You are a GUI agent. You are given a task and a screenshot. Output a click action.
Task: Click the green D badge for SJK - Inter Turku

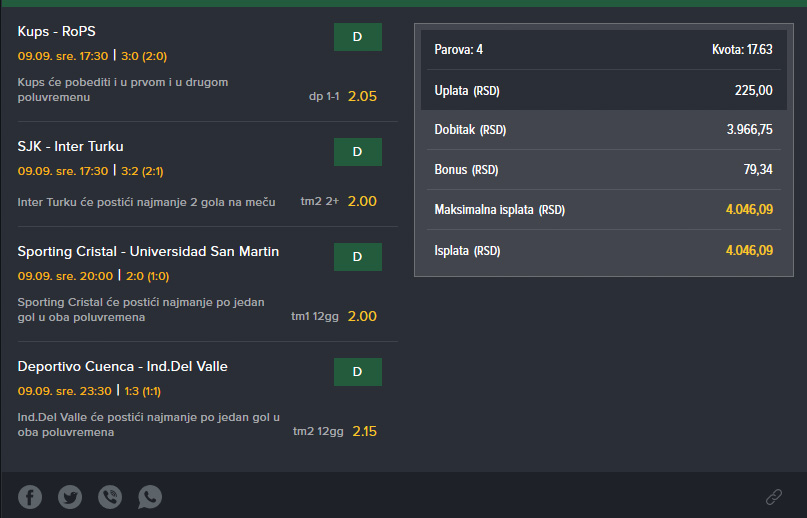[x=358, y=152]
